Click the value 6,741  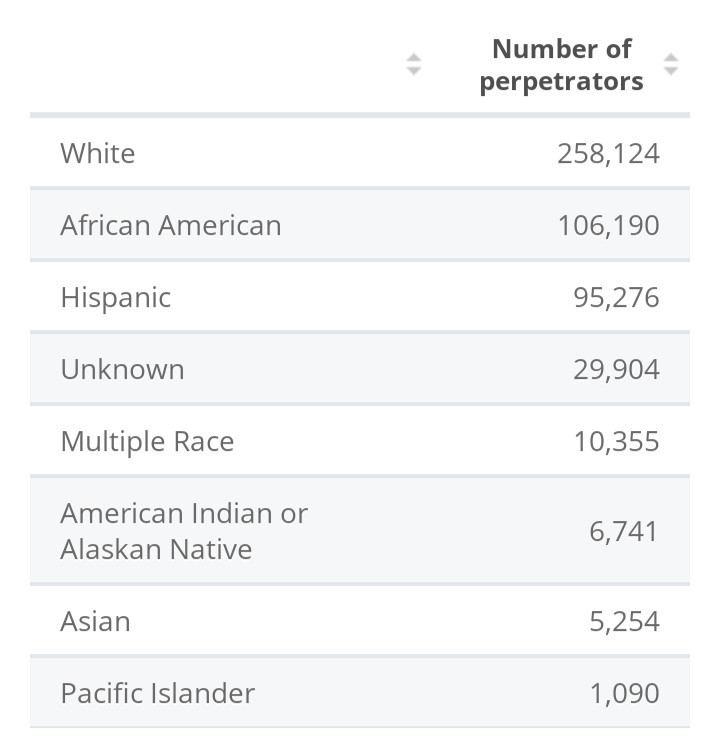(x=623, y=530)
